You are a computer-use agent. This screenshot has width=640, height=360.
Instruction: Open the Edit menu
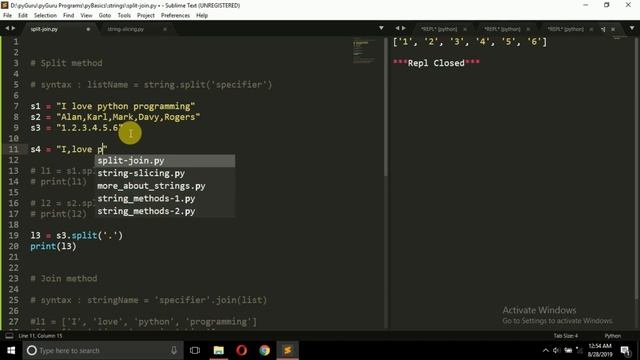(23, 15)
